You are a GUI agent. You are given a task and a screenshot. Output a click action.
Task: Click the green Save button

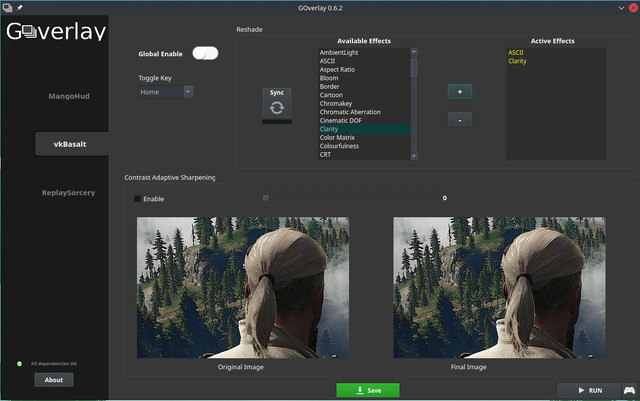(367, 390)
